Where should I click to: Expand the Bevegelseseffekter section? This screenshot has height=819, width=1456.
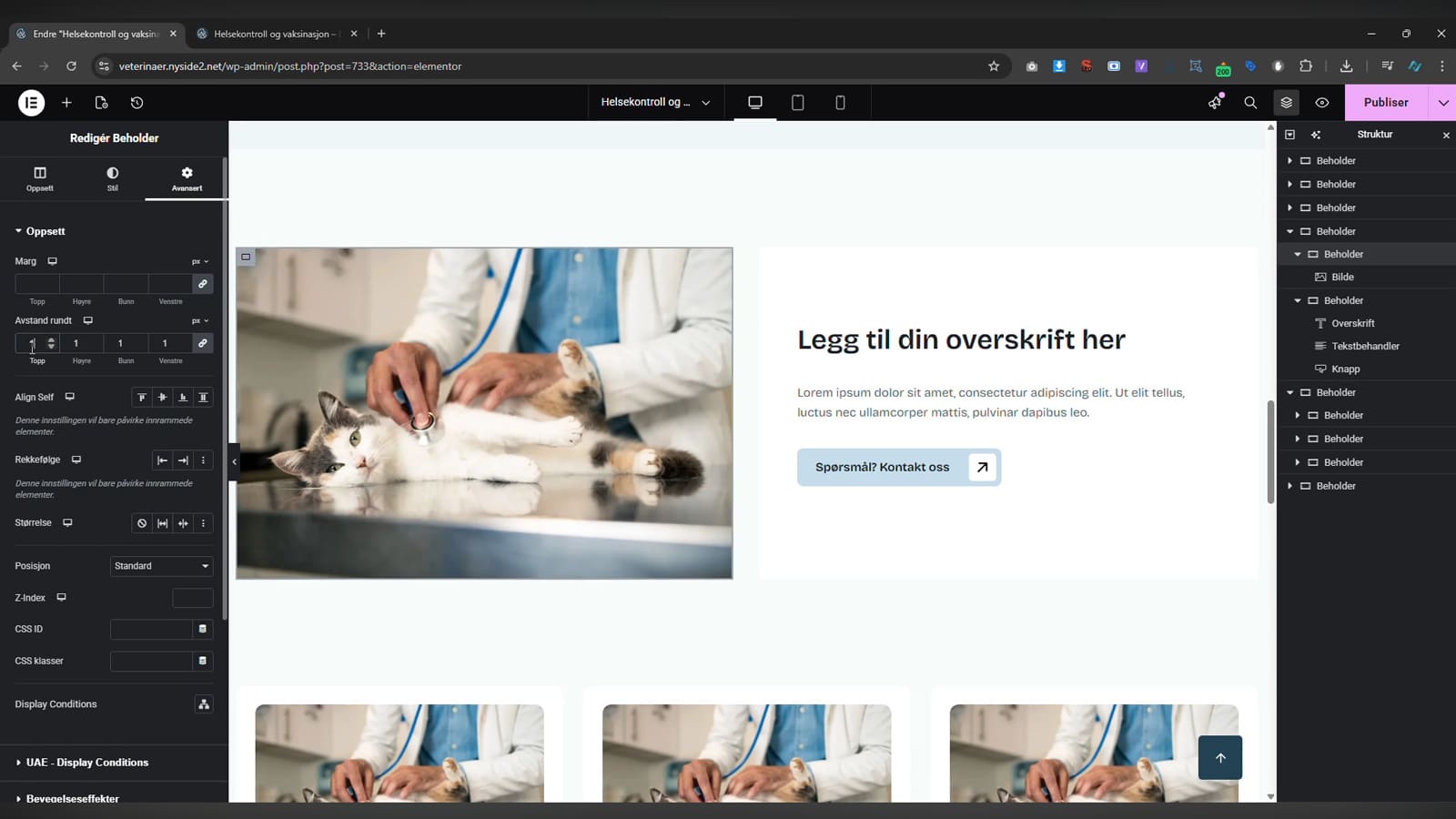pyautogui.click(x=73, y=798)
